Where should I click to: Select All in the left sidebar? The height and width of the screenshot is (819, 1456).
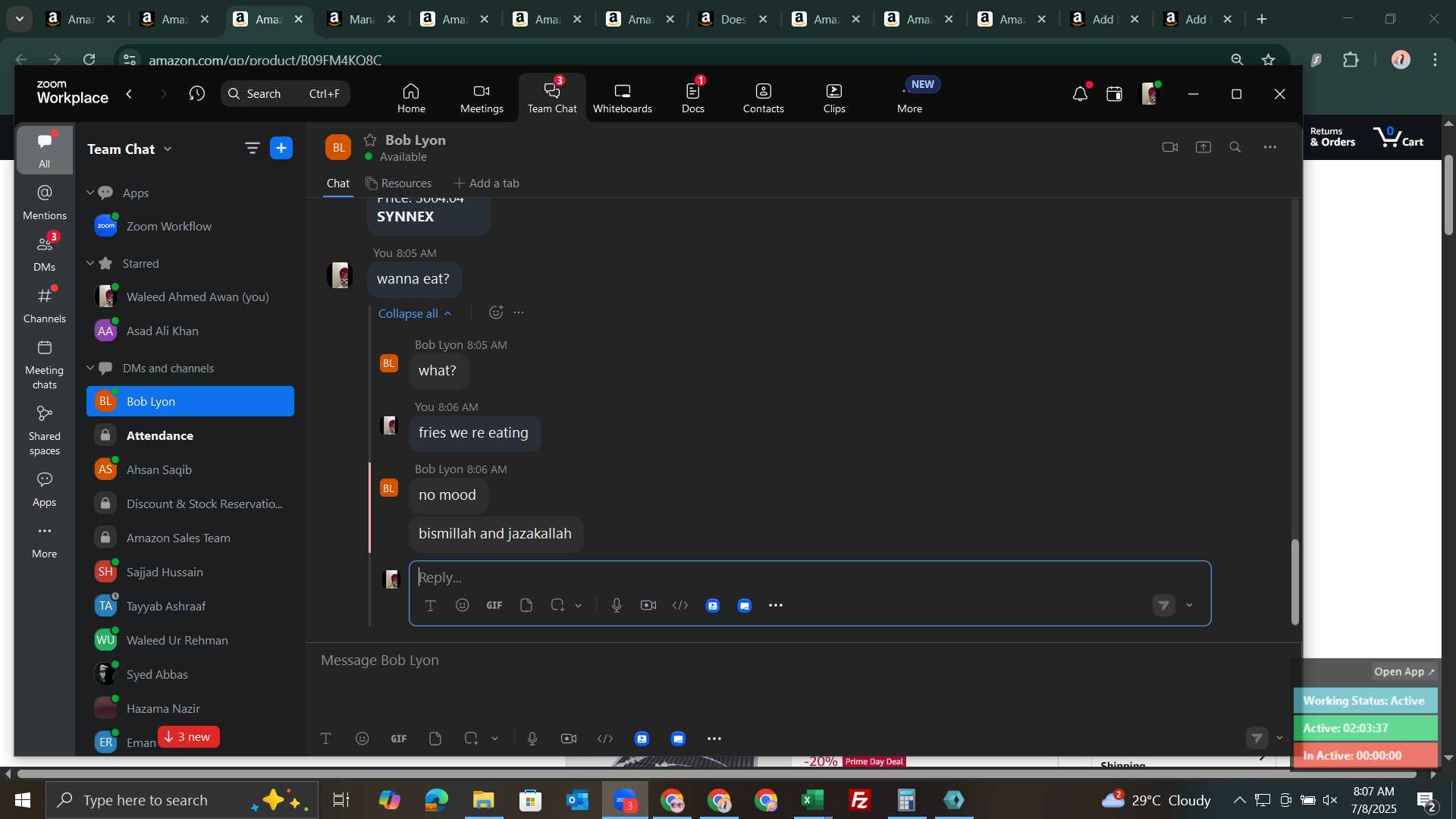(45, 150)
